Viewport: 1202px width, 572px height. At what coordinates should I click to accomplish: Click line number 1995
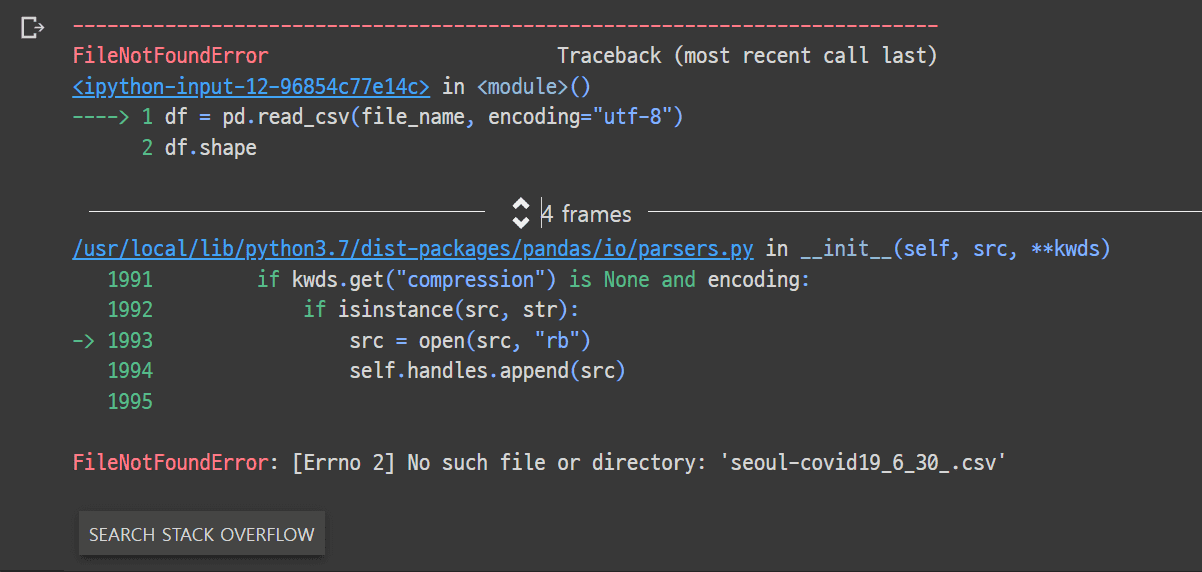click(130, 402)
